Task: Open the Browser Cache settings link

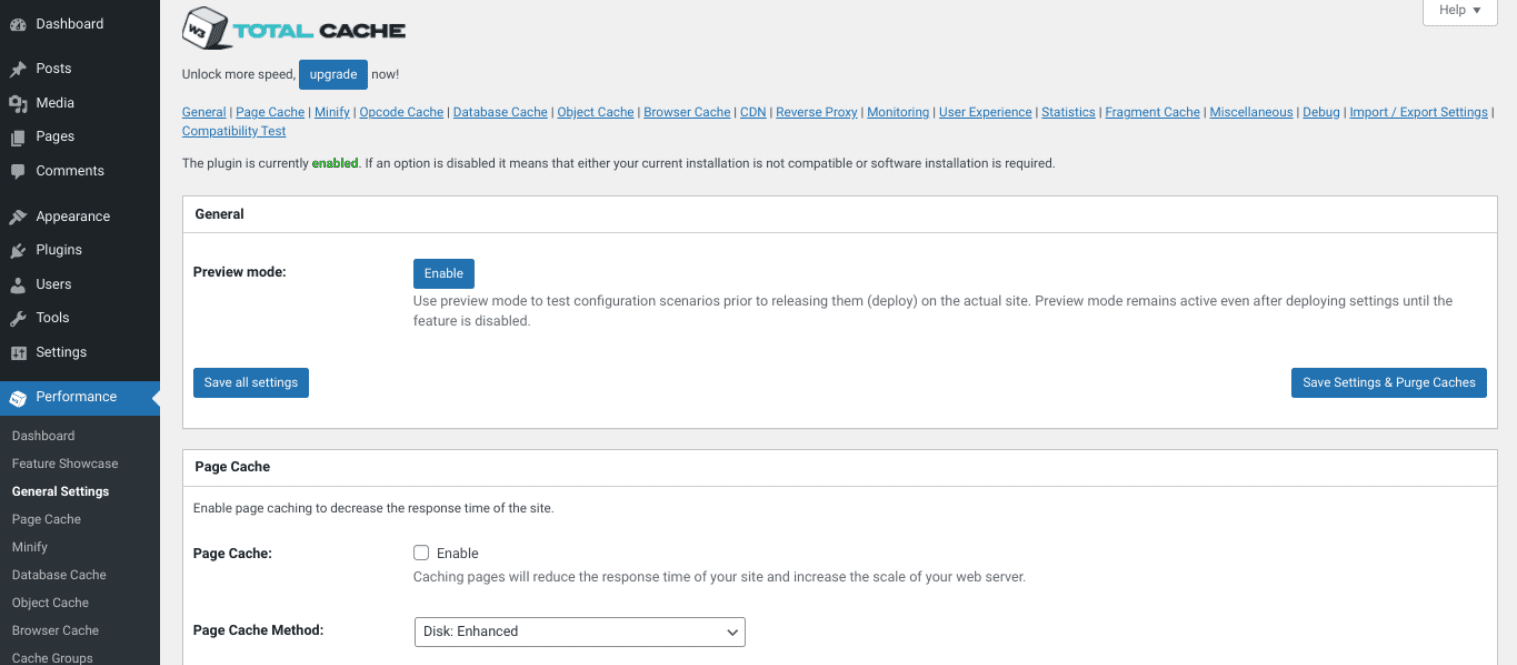Action: tap(687, 112)
